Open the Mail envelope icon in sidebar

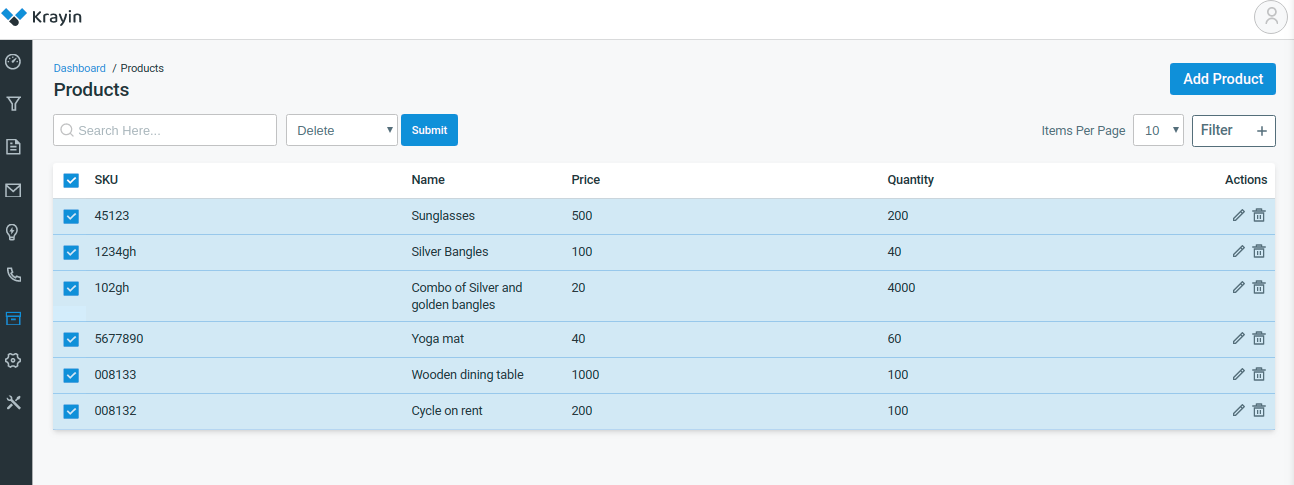tap(13, 190)
